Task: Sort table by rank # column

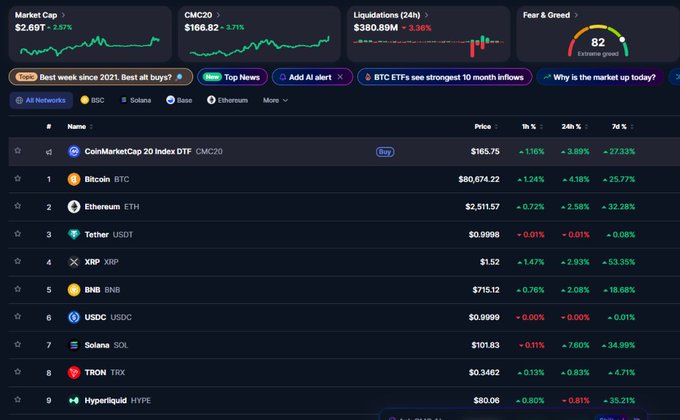Action: [49, 127]
